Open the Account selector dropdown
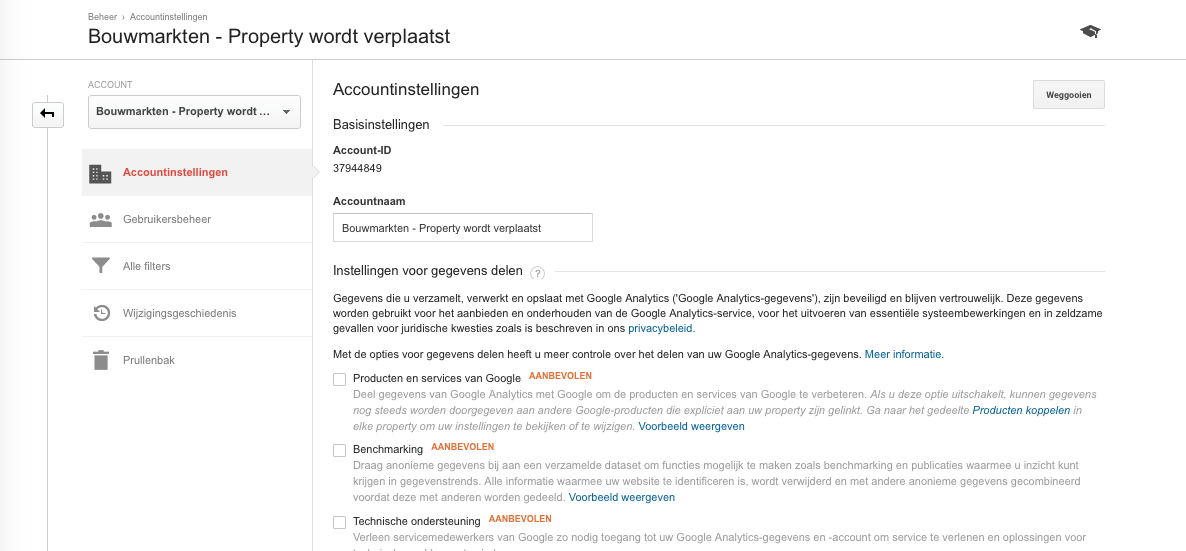The width and height of the screenshot is (1186, 551). [x=194, y=112]
